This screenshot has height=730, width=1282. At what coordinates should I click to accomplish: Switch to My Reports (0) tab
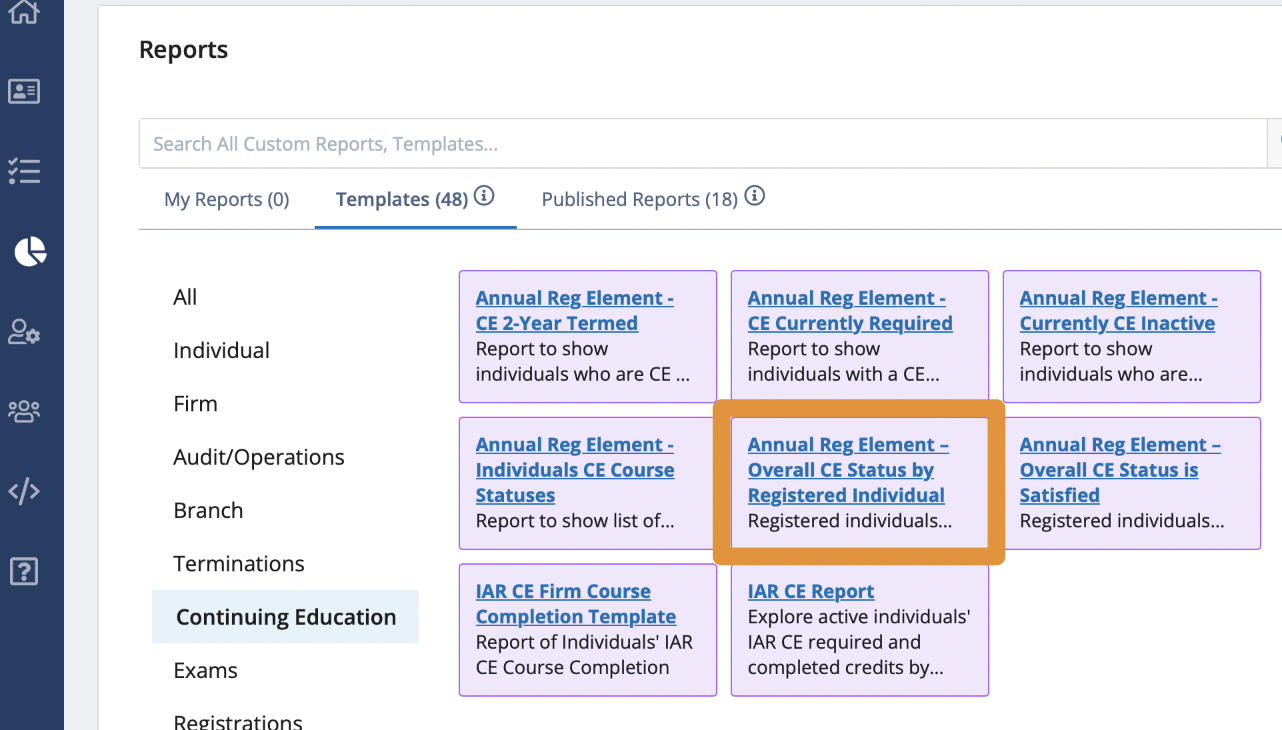[x=227, y=199]
